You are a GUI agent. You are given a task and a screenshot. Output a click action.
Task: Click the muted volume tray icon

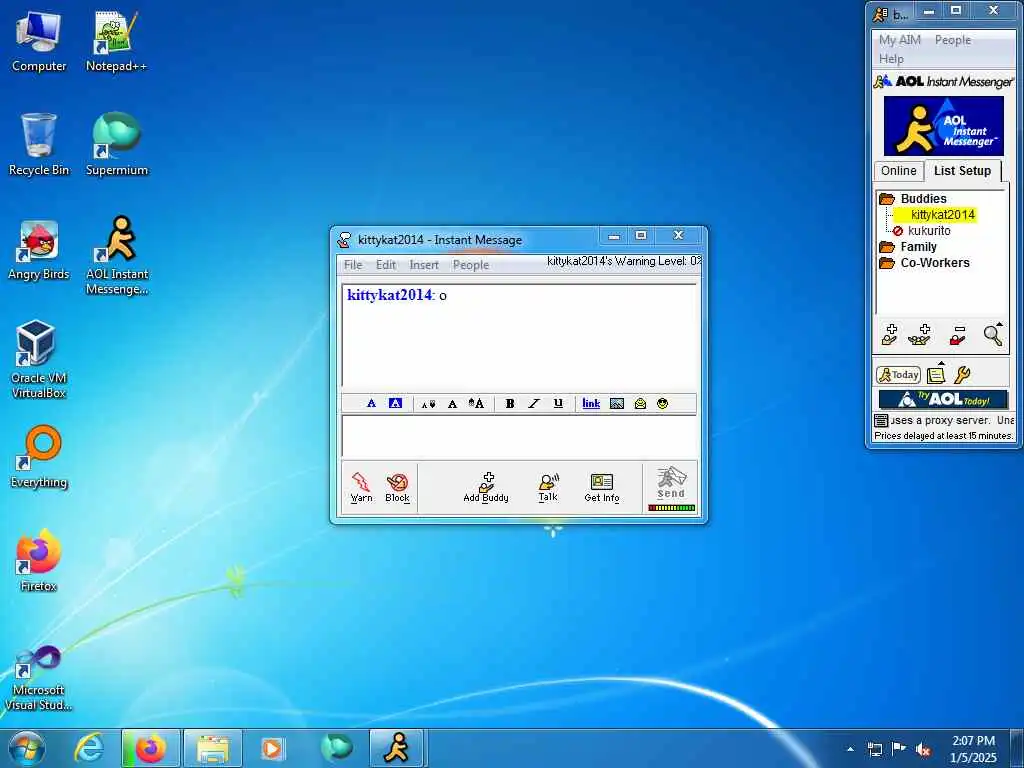pyautogui.click(x=923, y=749)
